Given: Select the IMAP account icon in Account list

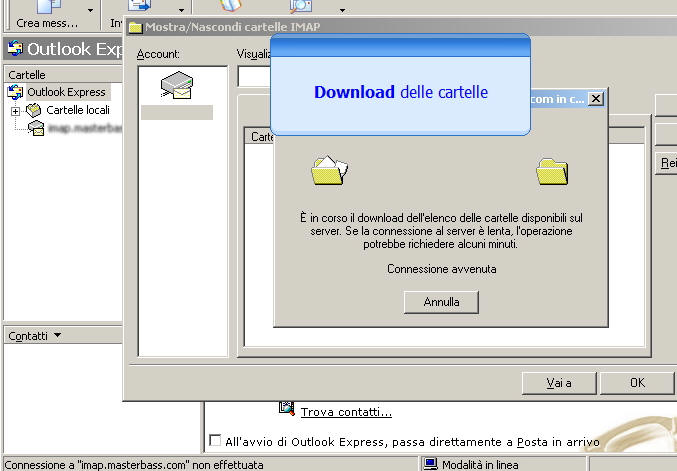Looking at the screenshot, I should coord(177,85).
